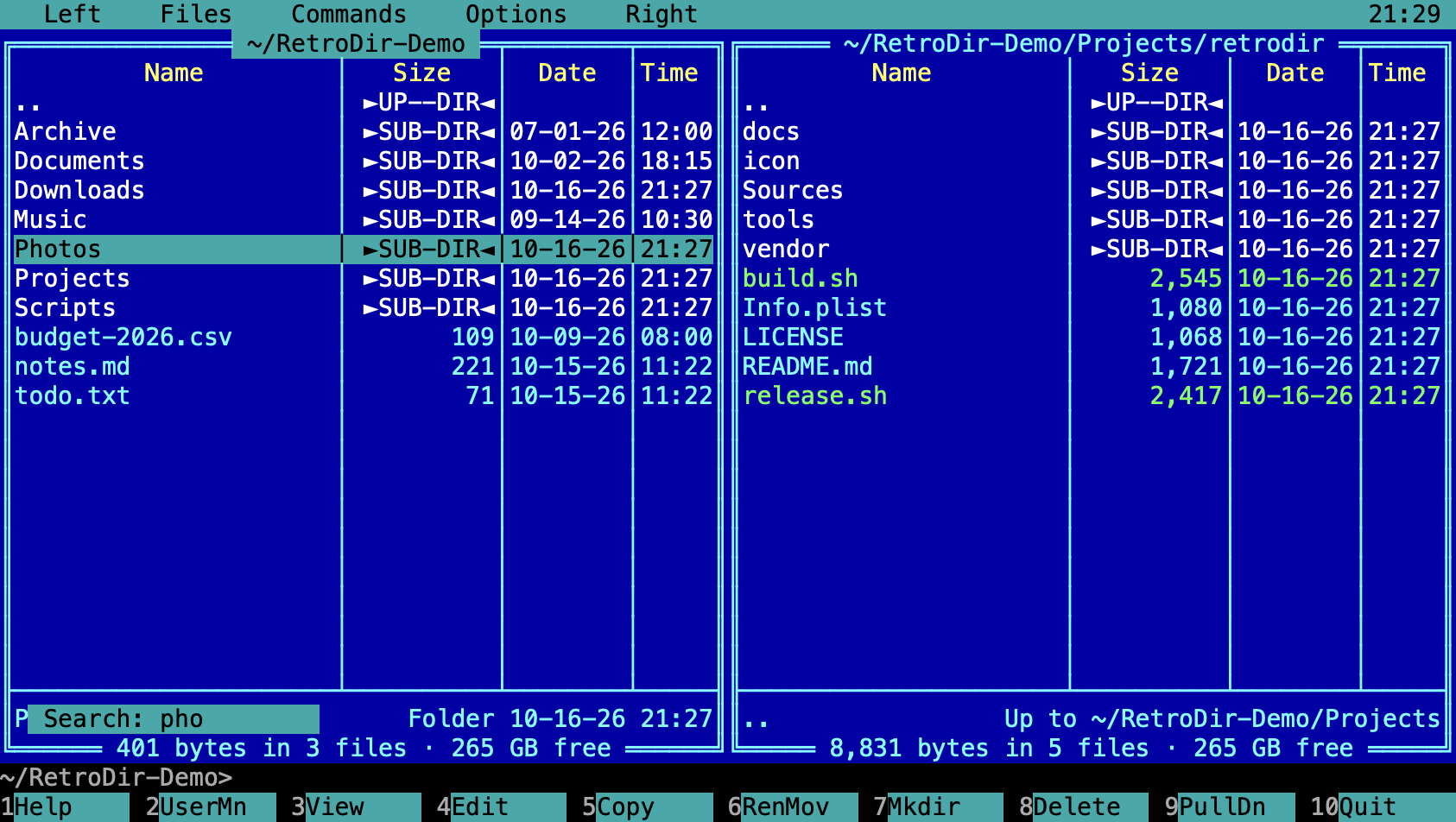
Task: Open the Options menu
Action: (x=516, y=14)
